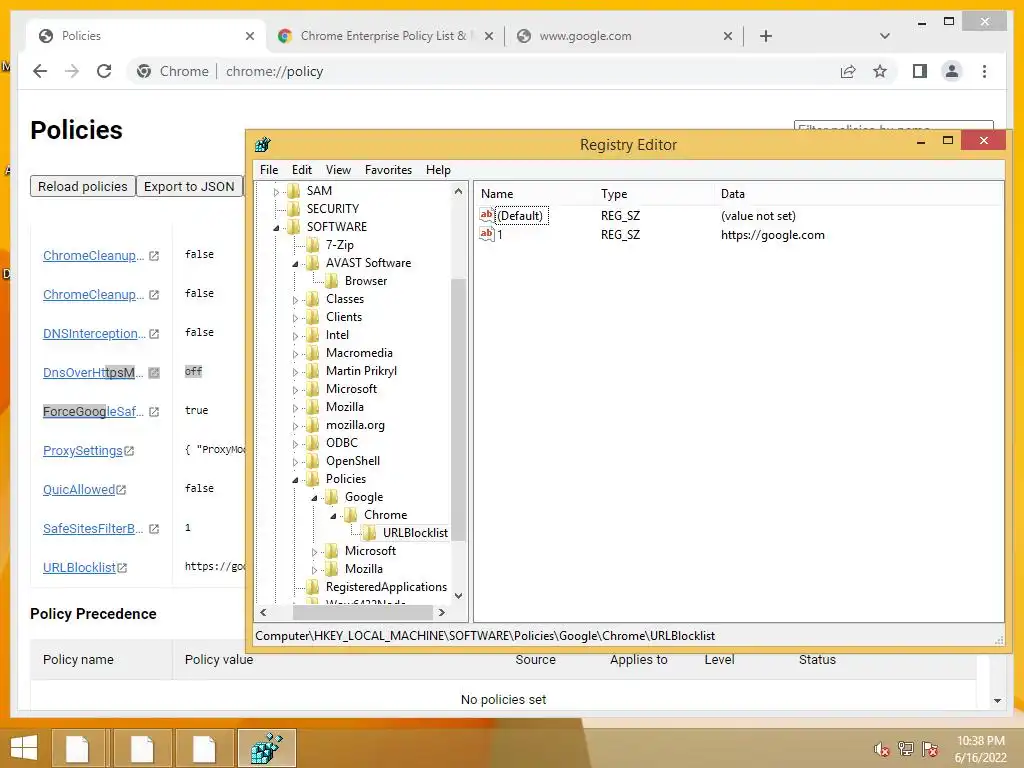1024x768 pixels.
Task: Open Chrome three-dot menu
Action: [x=984, y=71]
